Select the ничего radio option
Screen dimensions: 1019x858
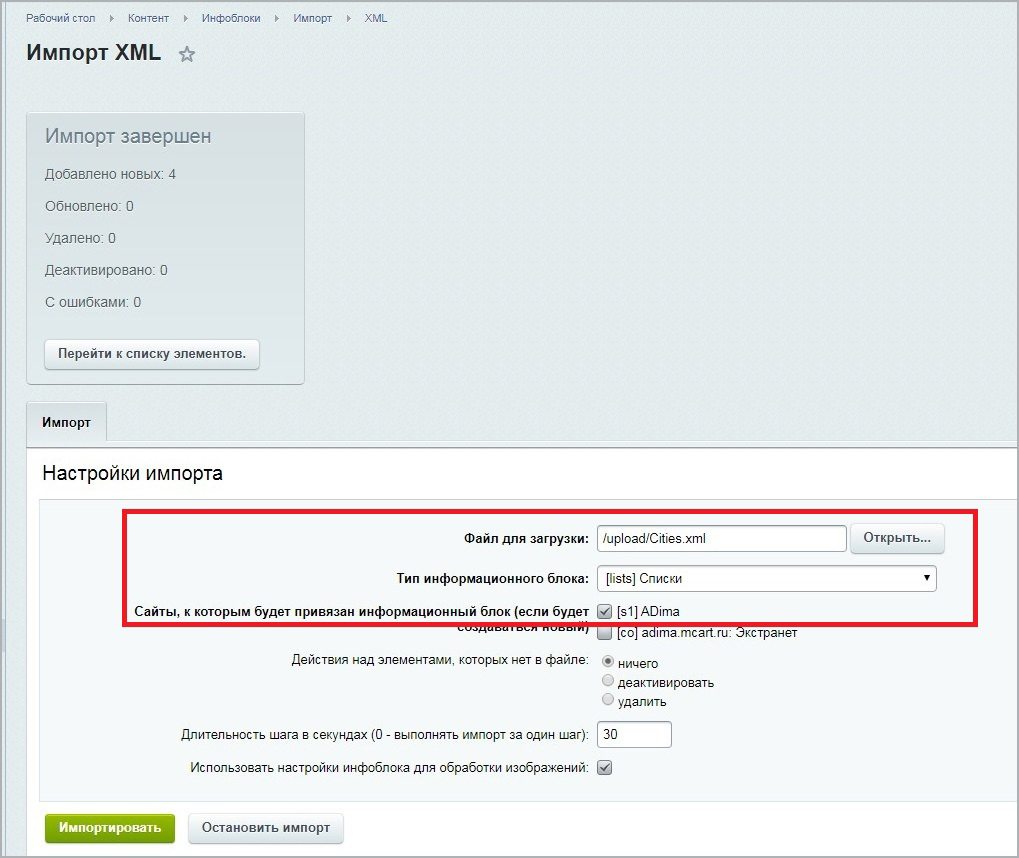click(608, 662)
